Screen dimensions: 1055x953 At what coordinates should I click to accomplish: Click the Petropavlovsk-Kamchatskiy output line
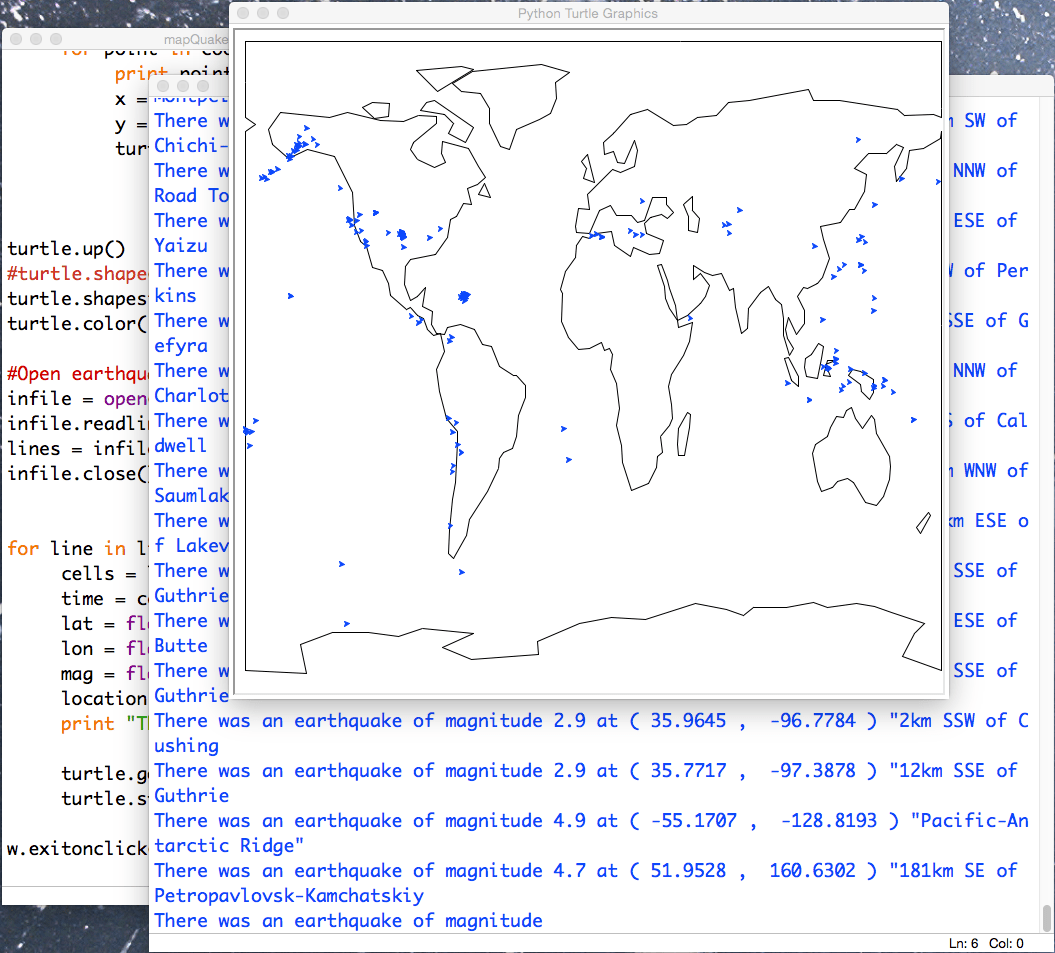tap(289, 896)
